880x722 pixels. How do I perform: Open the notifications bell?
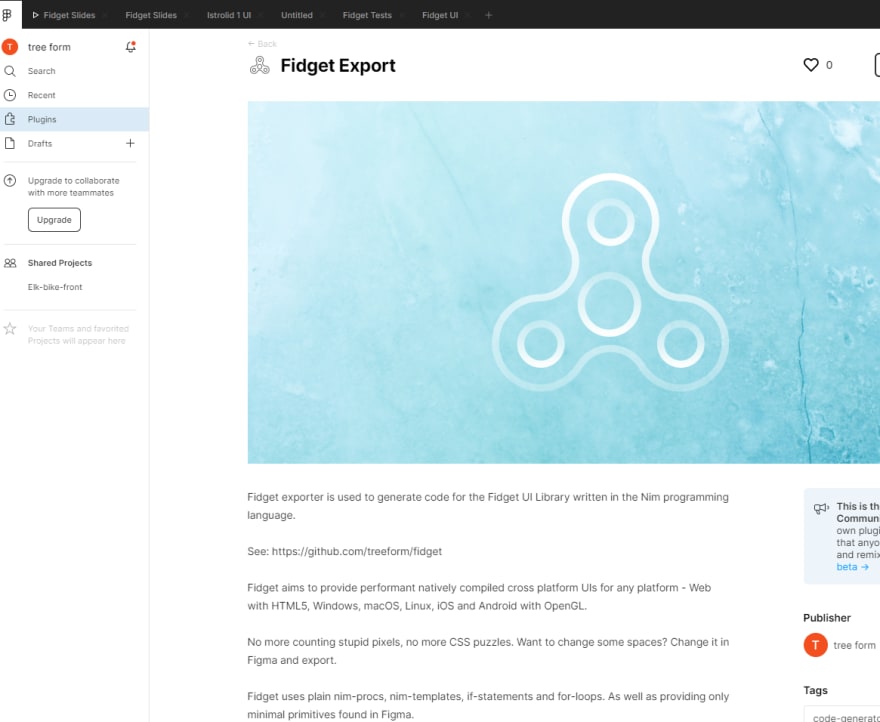[130, 47]
